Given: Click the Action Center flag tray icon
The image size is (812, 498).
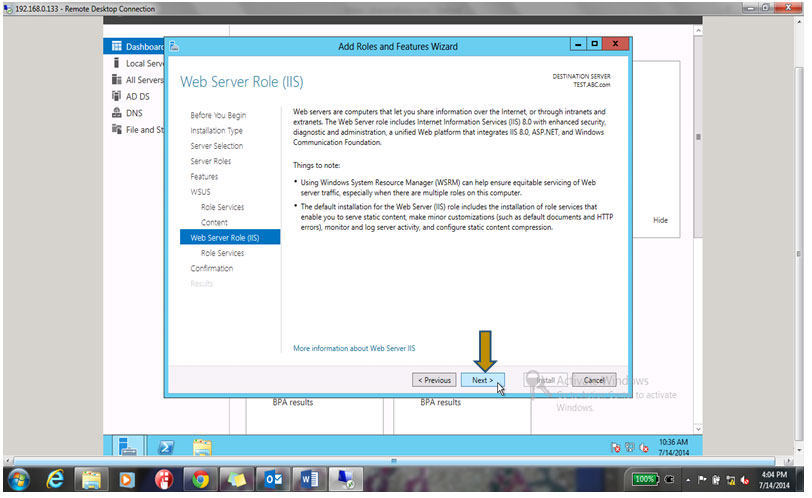Looking at the screenshot, I should (702, 480).
